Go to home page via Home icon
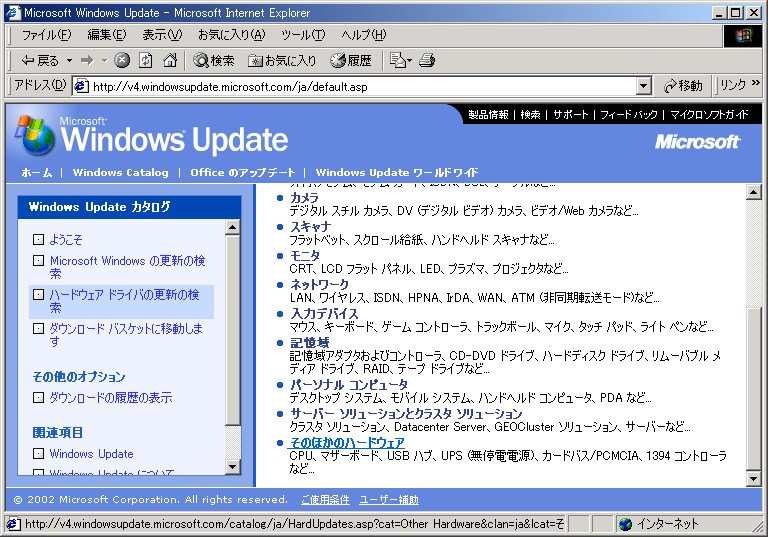 click(x=169, y=60)
